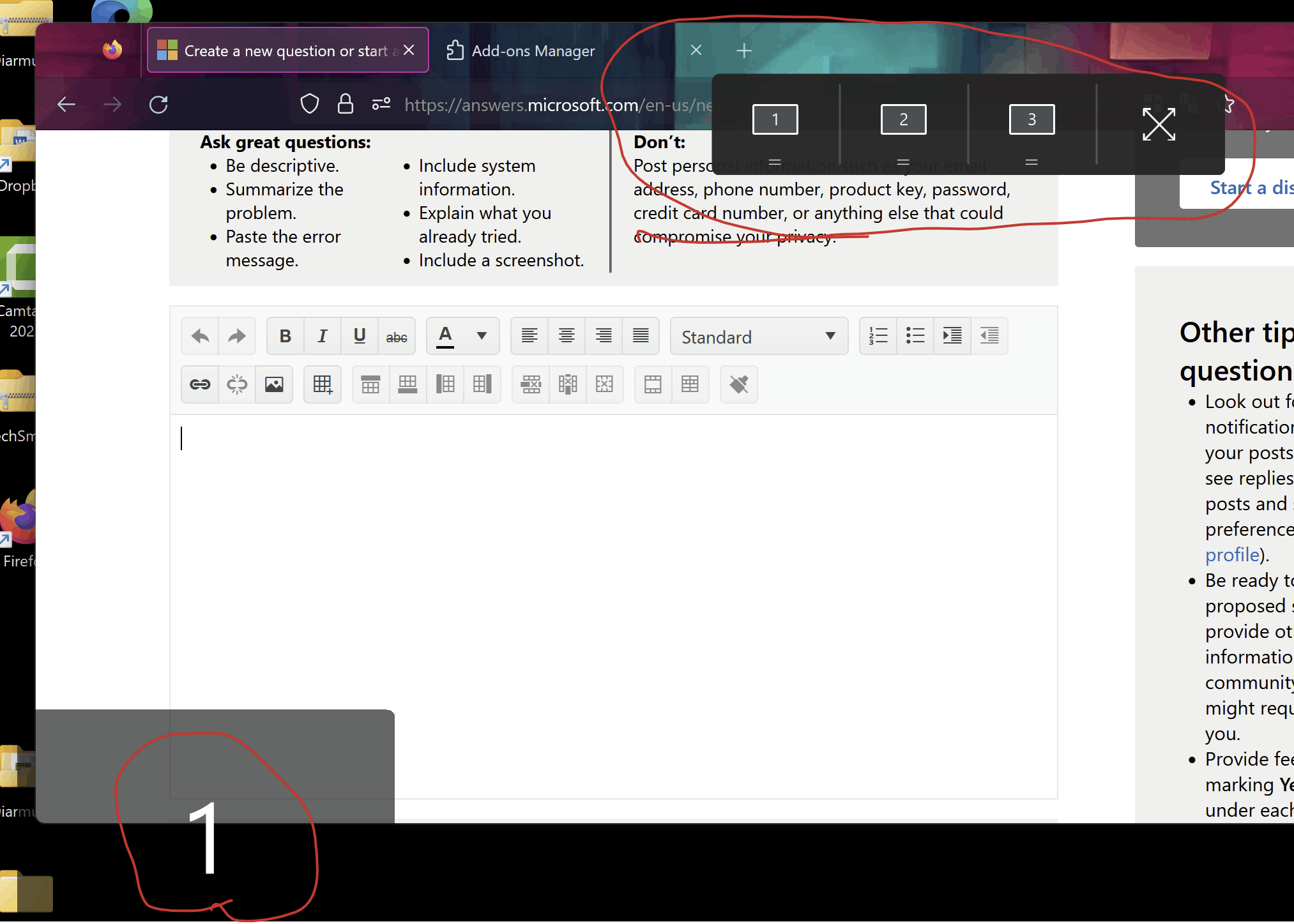Apply strikethrough formatting
Image resolution: width=1294 pixels, height=924 pixels.
(397, 336)
